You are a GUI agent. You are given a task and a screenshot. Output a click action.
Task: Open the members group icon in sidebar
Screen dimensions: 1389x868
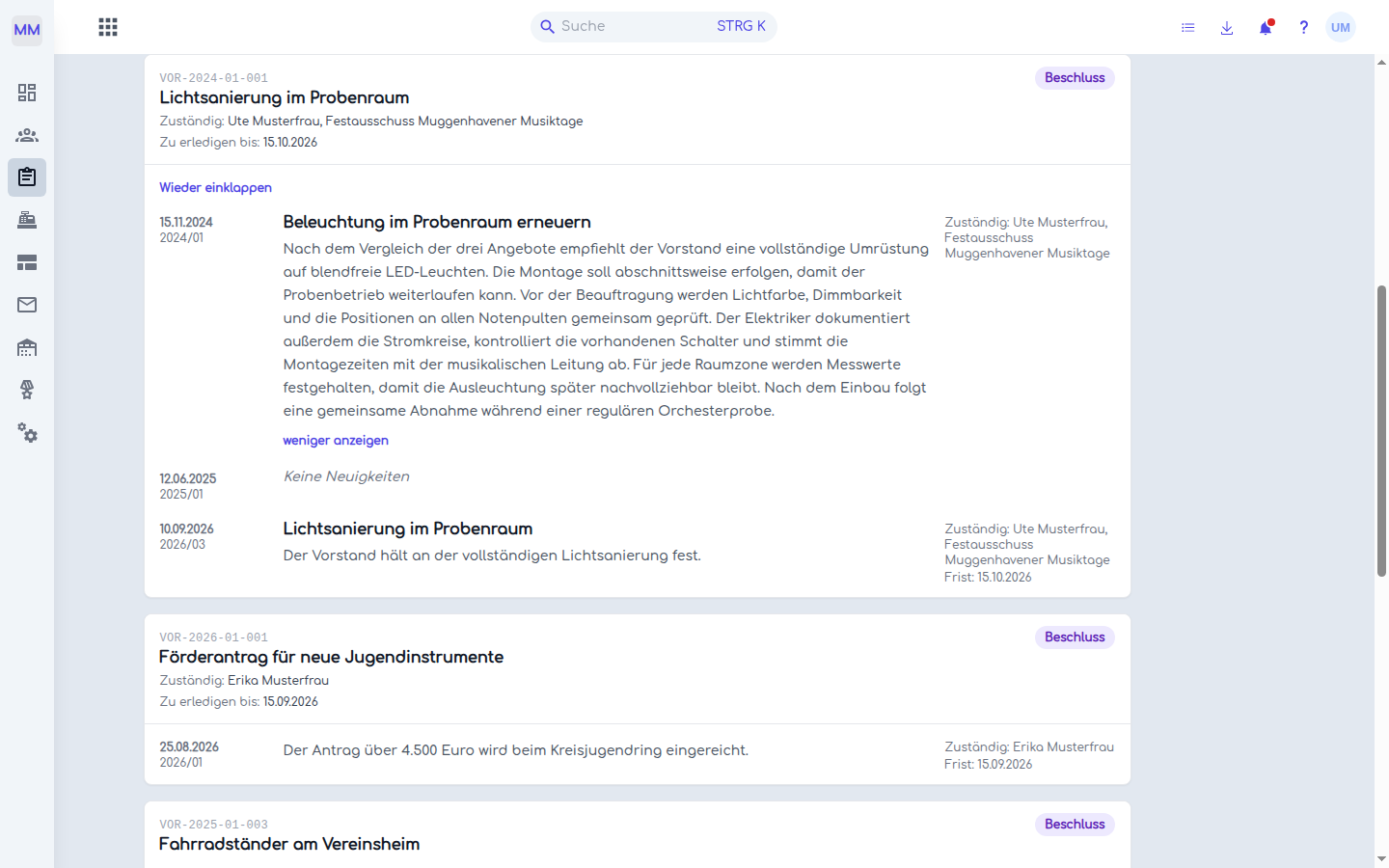coord(27,135)
